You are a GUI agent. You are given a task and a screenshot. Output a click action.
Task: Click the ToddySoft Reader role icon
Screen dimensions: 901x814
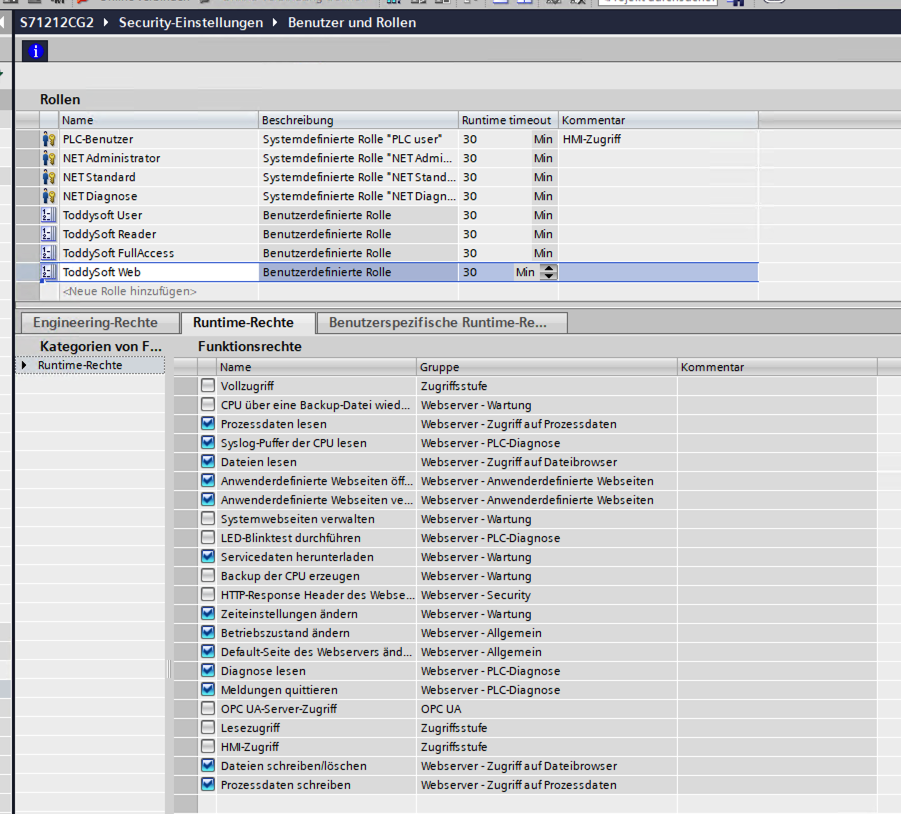[49, 234]
